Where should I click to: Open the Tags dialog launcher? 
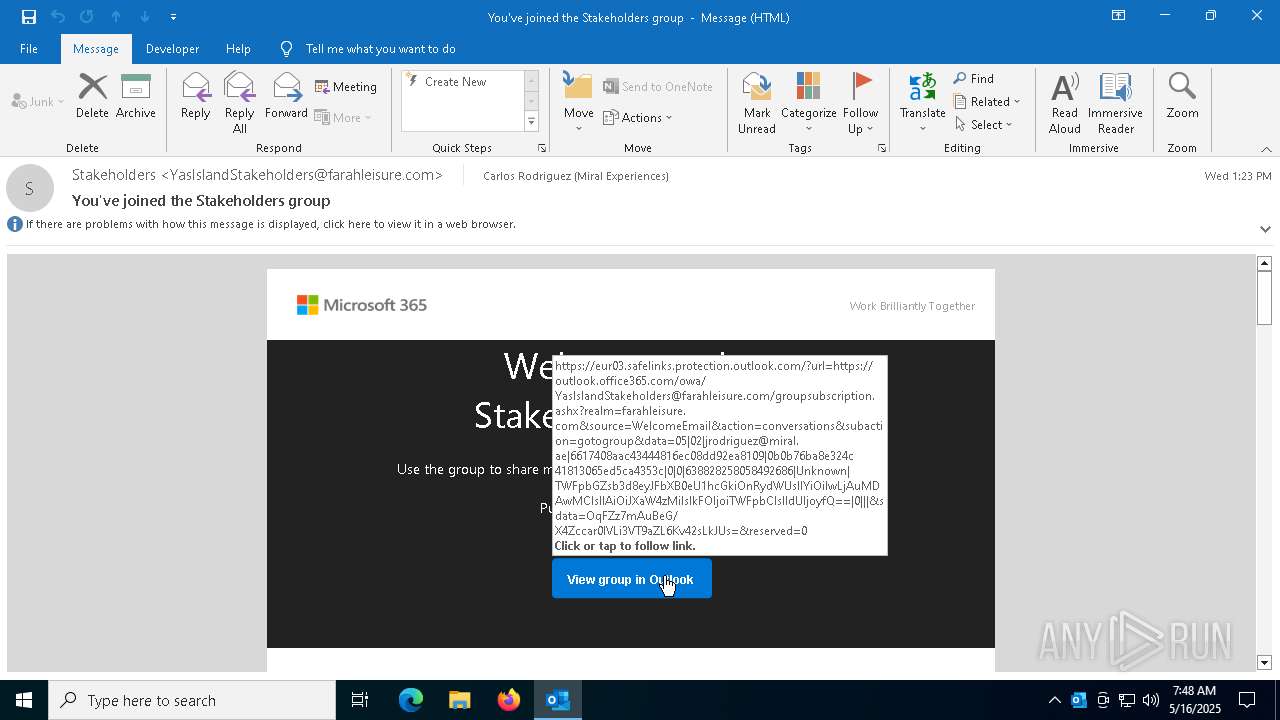(x=882, y=148)
